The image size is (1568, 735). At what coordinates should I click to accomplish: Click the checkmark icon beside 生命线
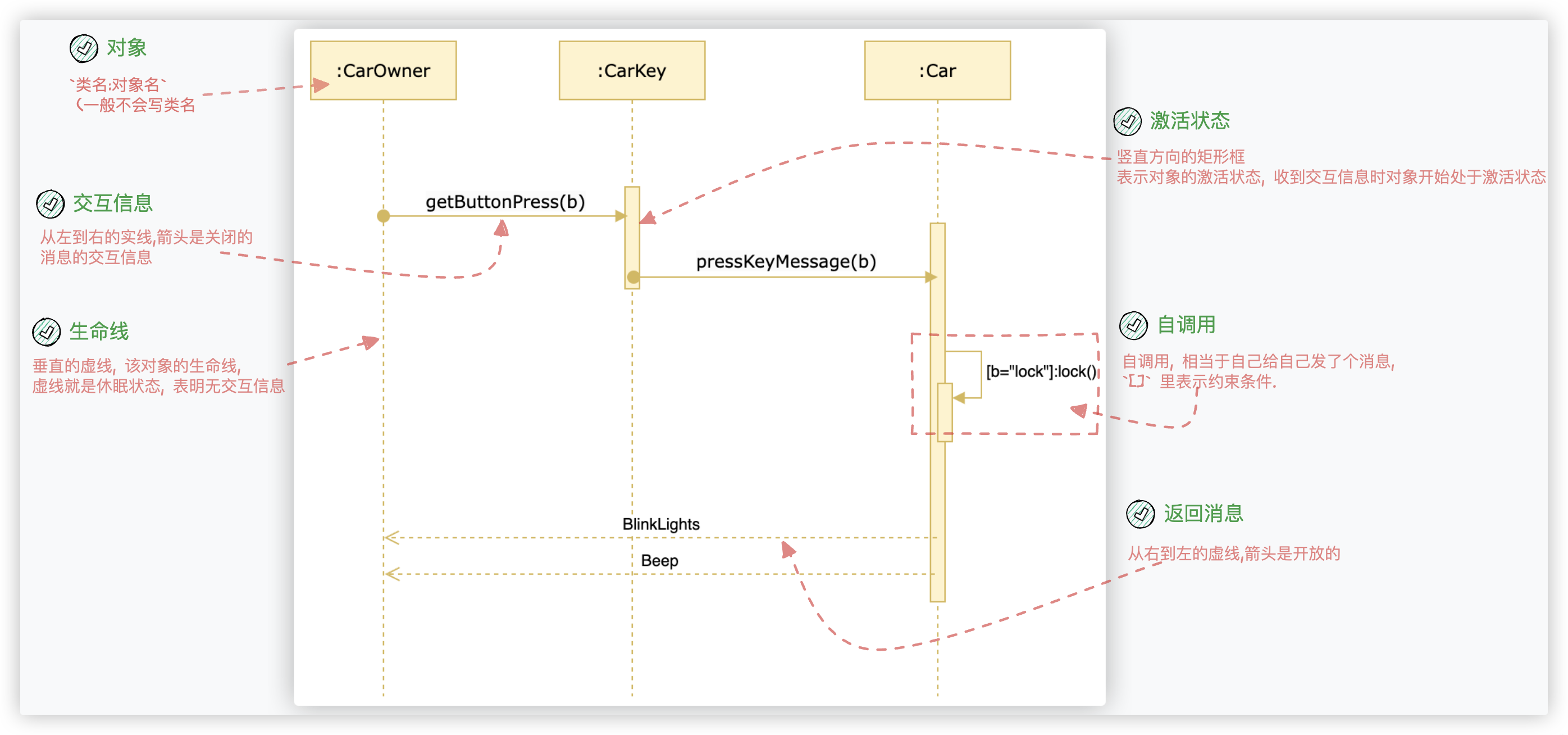[x=46, y=332]
